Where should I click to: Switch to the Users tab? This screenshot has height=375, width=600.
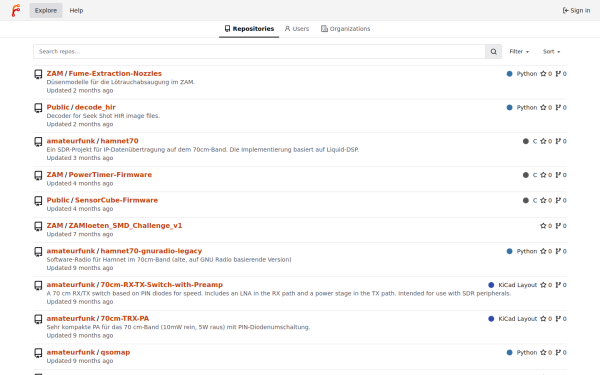(x=297, y=29)
